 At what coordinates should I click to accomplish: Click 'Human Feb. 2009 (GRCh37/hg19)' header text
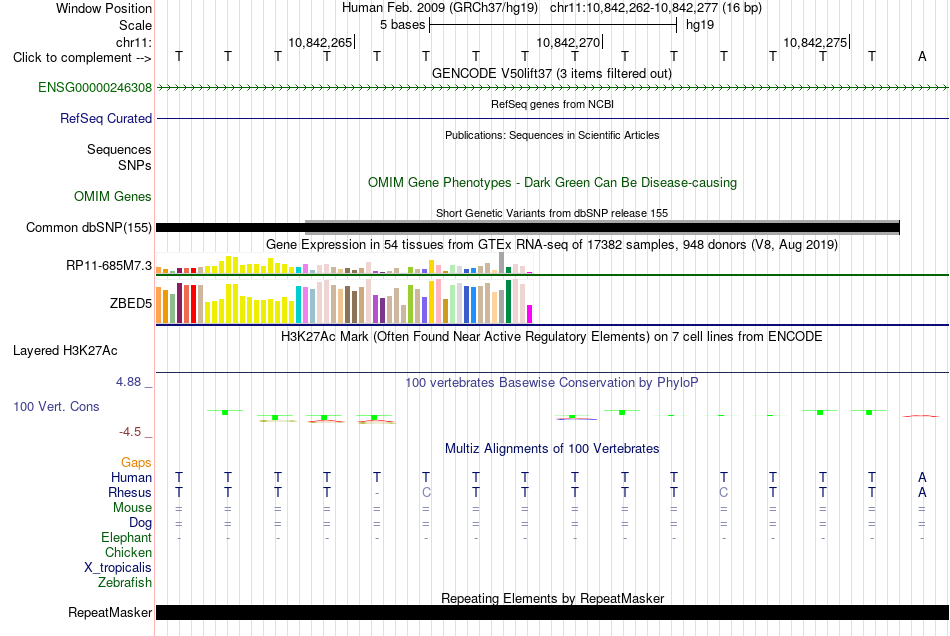tap(440, 8)
